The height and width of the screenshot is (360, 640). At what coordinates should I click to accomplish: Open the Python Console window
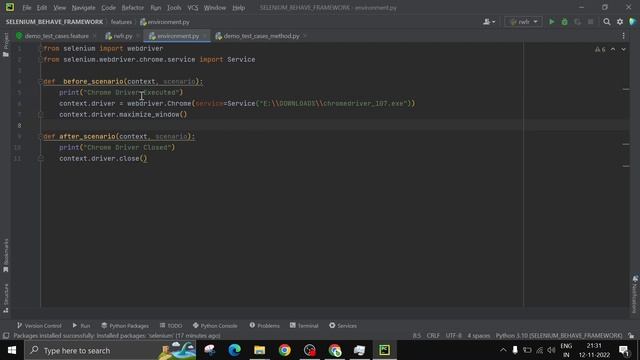point(215,326)
